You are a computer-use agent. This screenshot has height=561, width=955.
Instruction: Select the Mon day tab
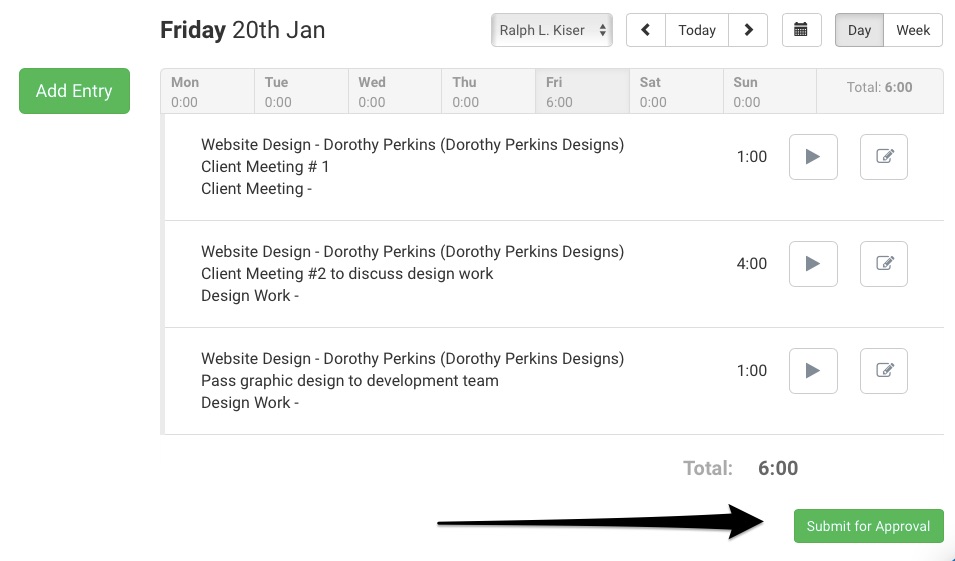point(207,91)
